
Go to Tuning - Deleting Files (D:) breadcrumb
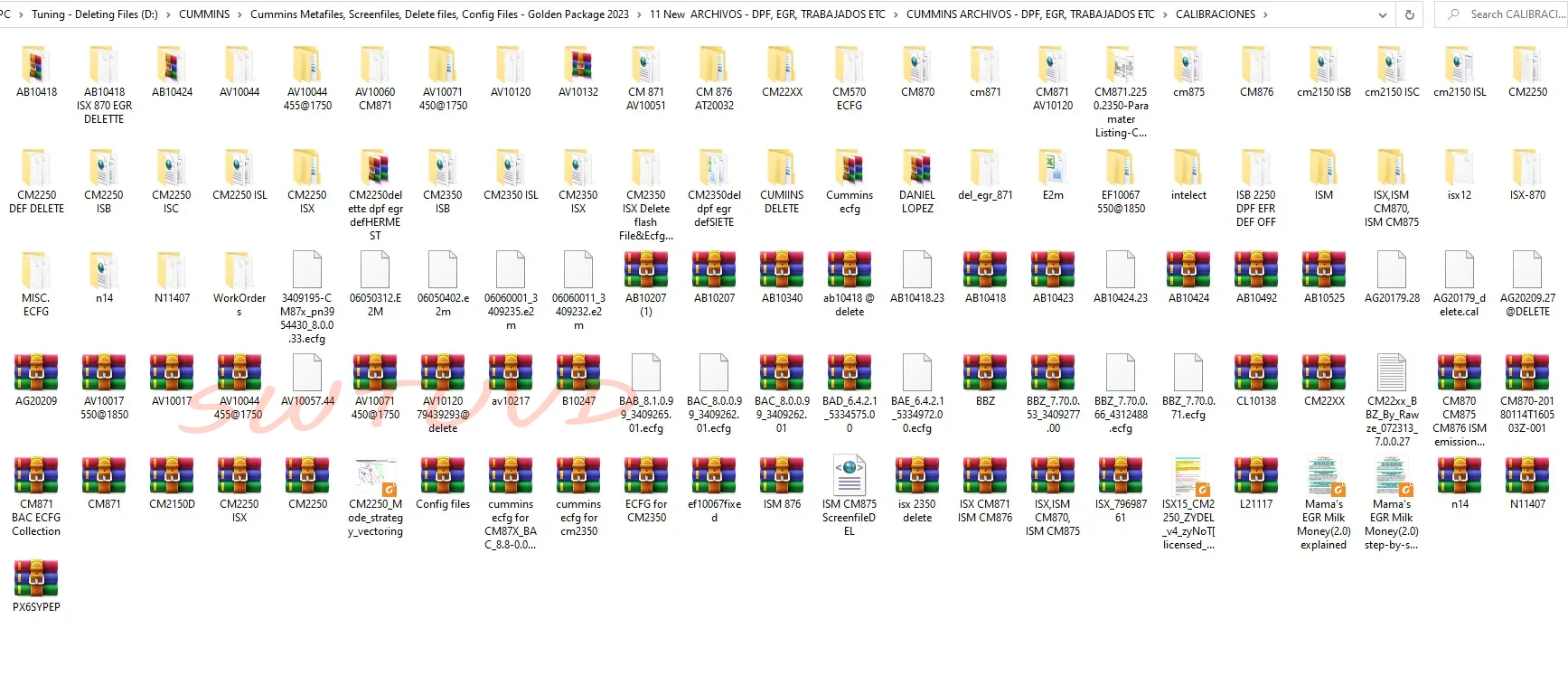click(x=95, y=14)
